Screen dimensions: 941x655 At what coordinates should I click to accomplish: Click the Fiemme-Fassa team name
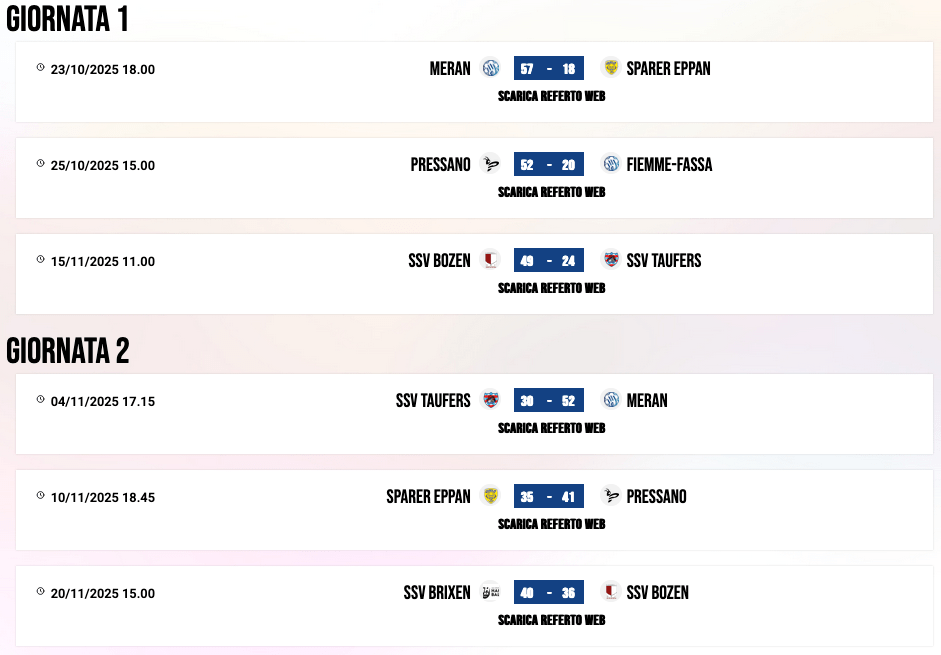pos(669,164)
